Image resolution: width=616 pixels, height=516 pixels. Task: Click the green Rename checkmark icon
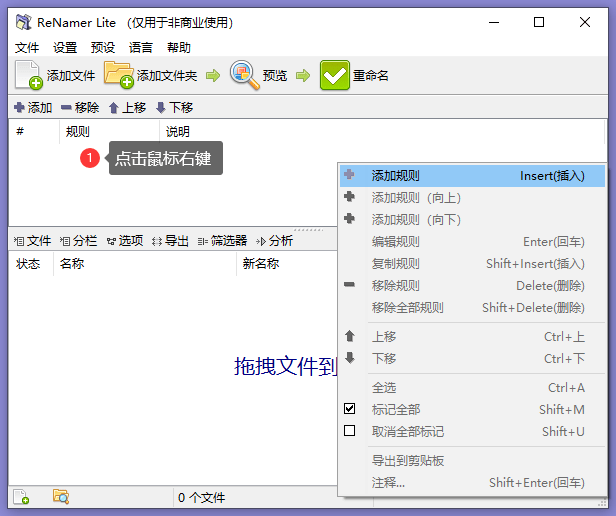coord(335,75)
